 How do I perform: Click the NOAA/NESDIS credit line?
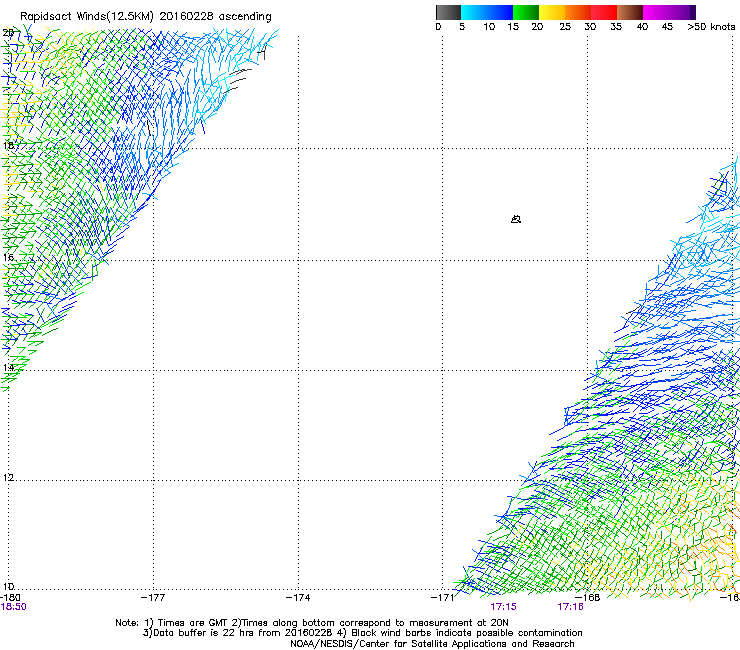point(432,644)
